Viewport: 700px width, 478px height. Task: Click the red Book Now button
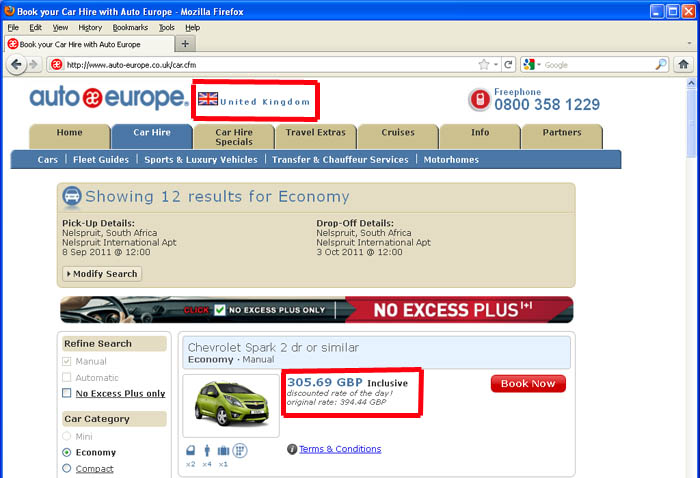[528, 383]
